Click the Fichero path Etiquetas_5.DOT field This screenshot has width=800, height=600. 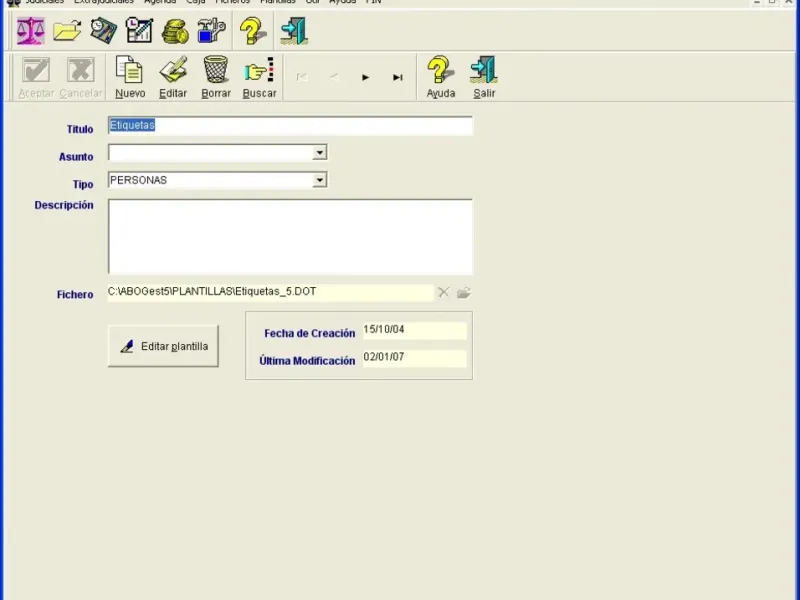pyautogui.click(x=270, y=292)
